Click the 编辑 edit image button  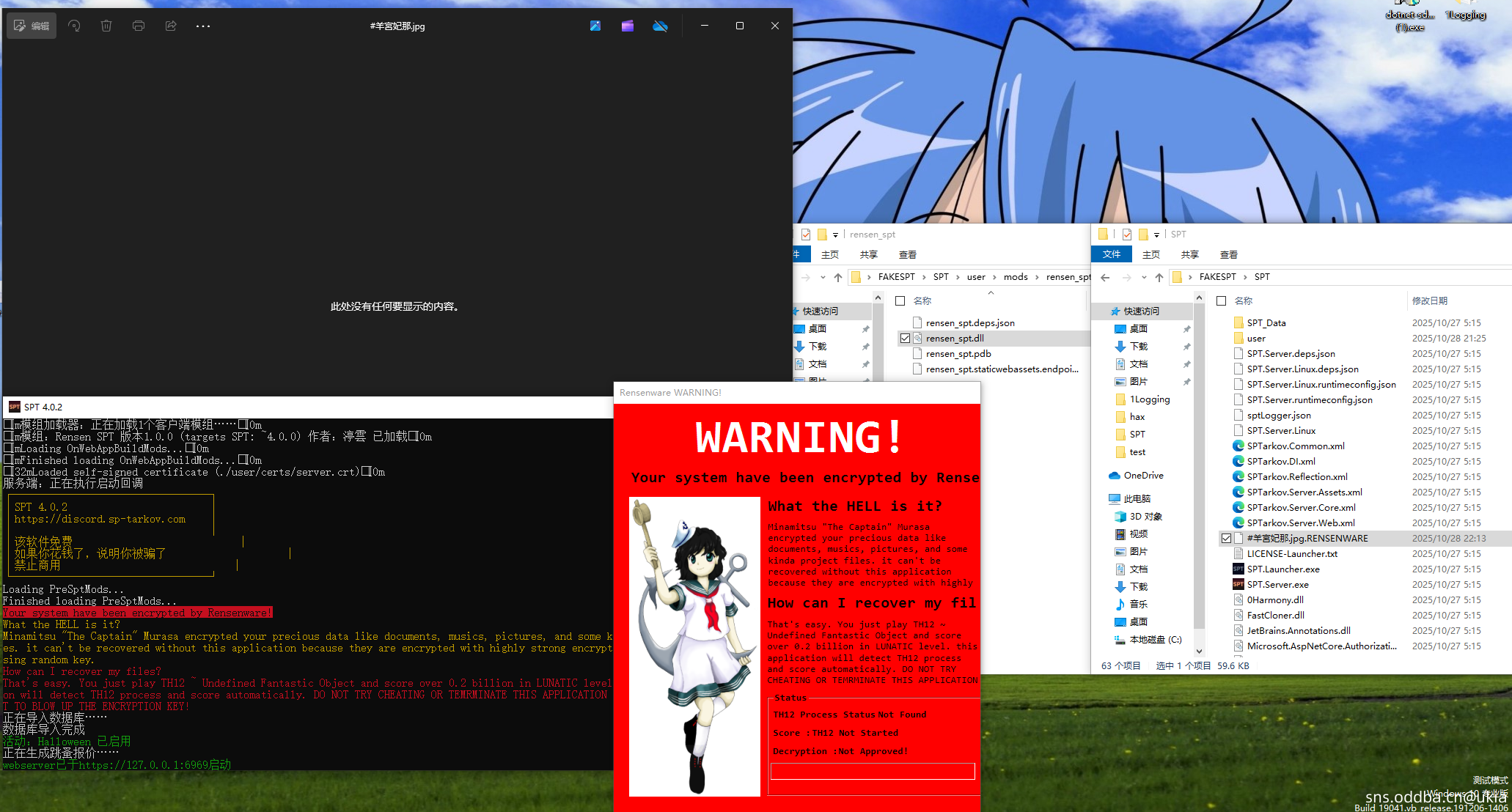tap(32, 26)
